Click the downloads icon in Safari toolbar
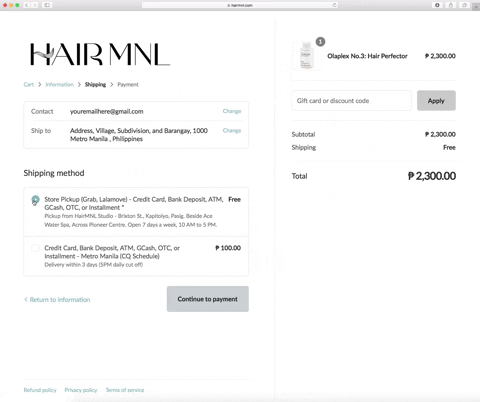 point(437,5)
